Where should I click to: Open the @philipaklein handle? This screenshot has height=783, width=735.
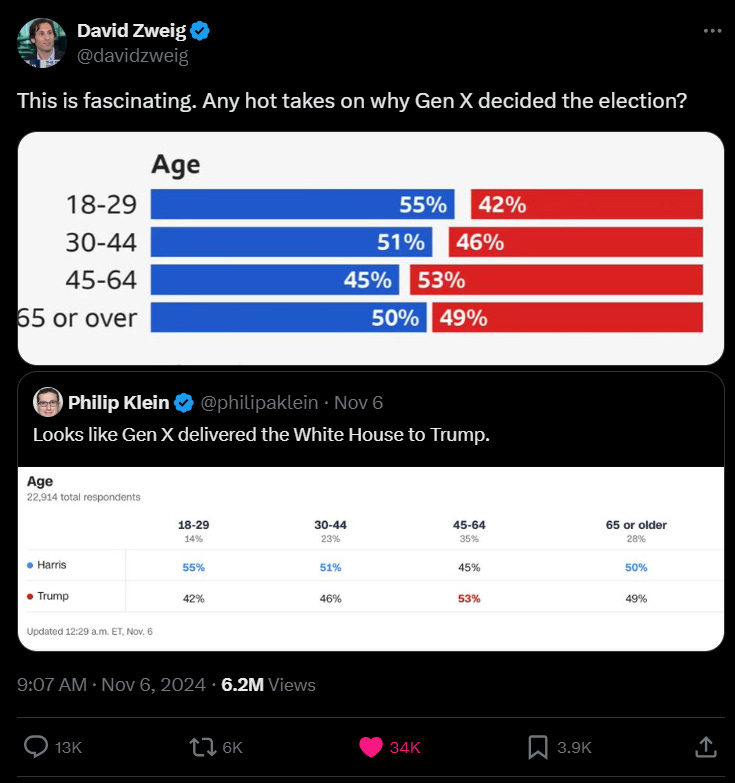tap(259, 402)
